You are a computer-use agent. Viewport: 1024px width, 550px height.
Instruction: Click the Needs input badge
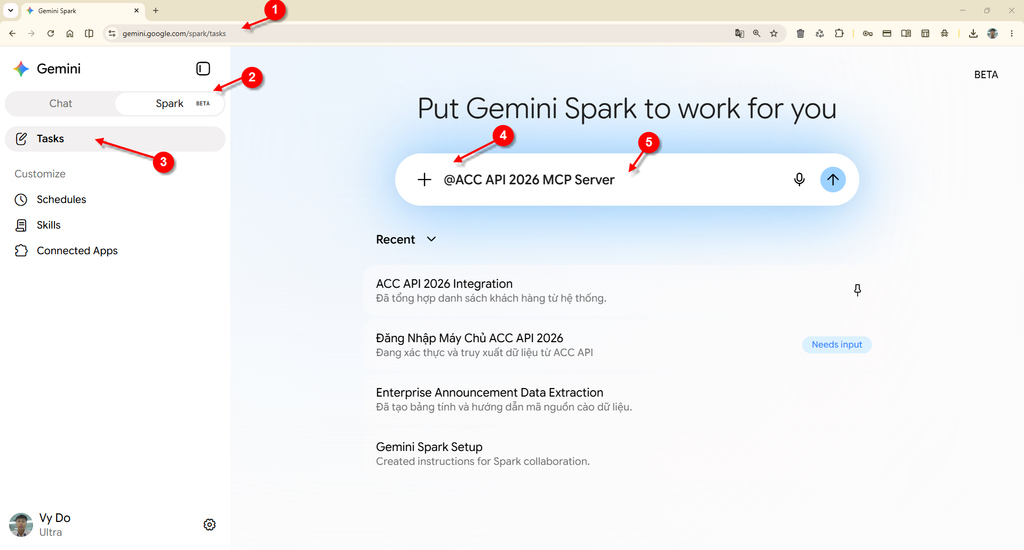click(837, 344)
